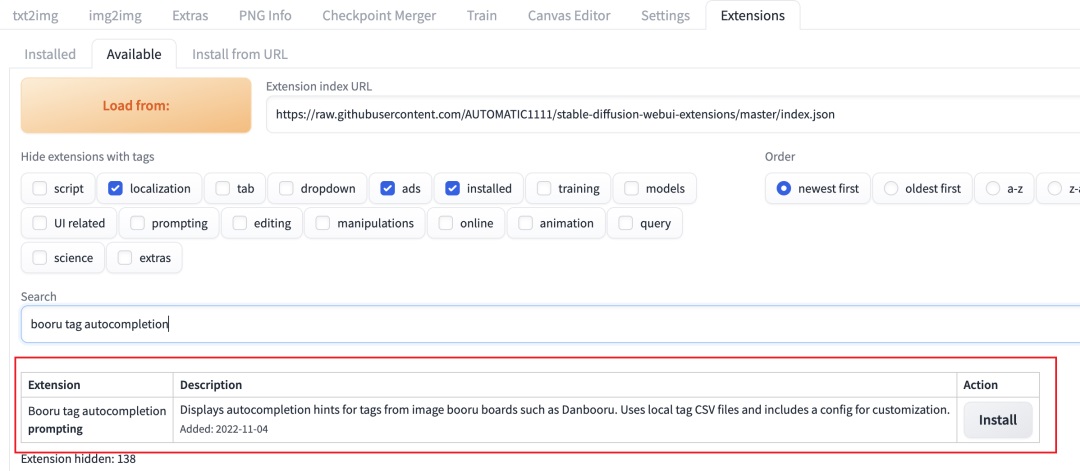This screenshot has width=1080, height=471.
Task: Go to the Checkpoint Merger tab
Action: pyautogui.click(x=379, y=16)
